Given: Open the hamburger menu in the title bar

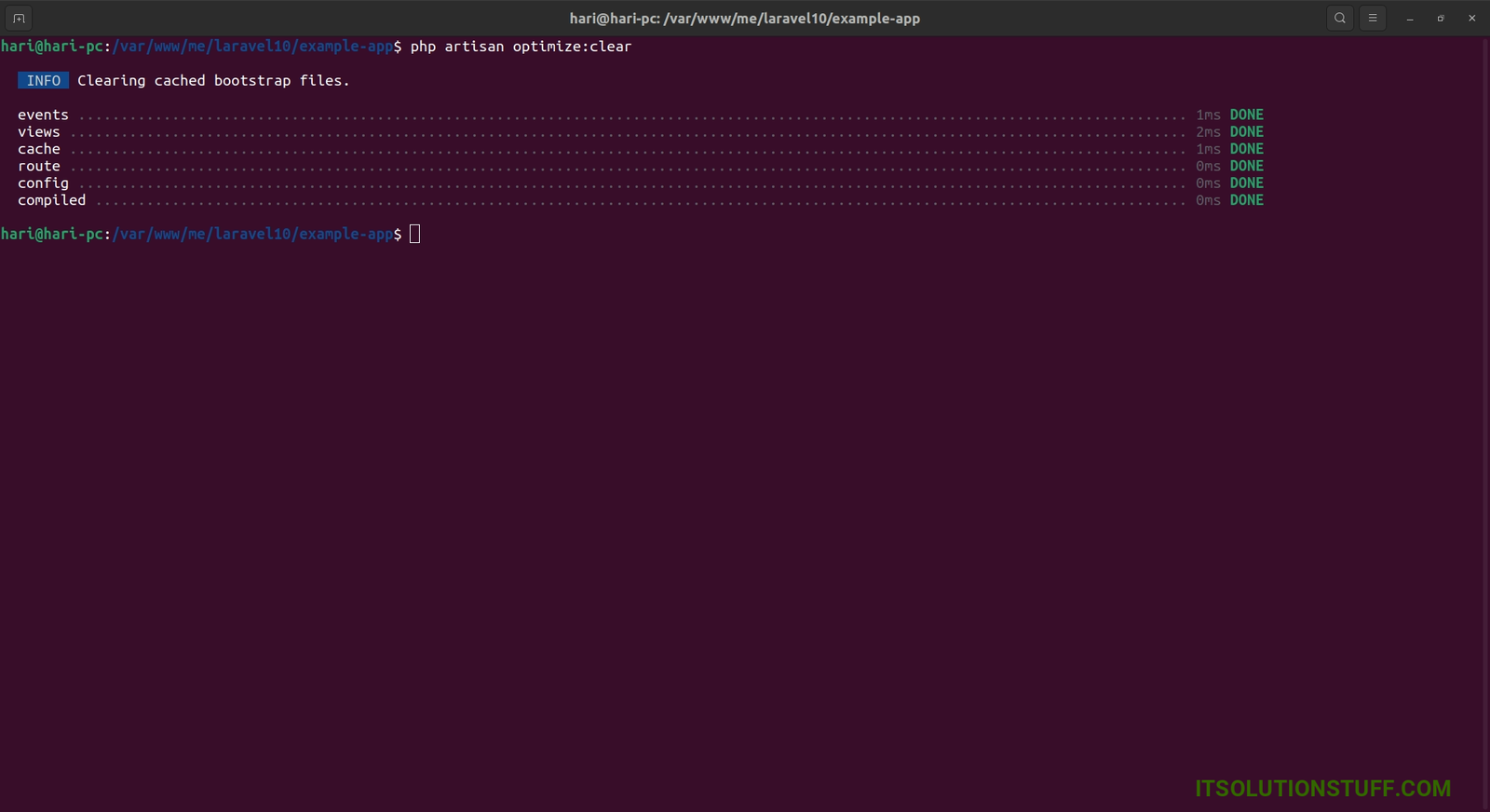Looking at the screenshot, I should 1373,19.
